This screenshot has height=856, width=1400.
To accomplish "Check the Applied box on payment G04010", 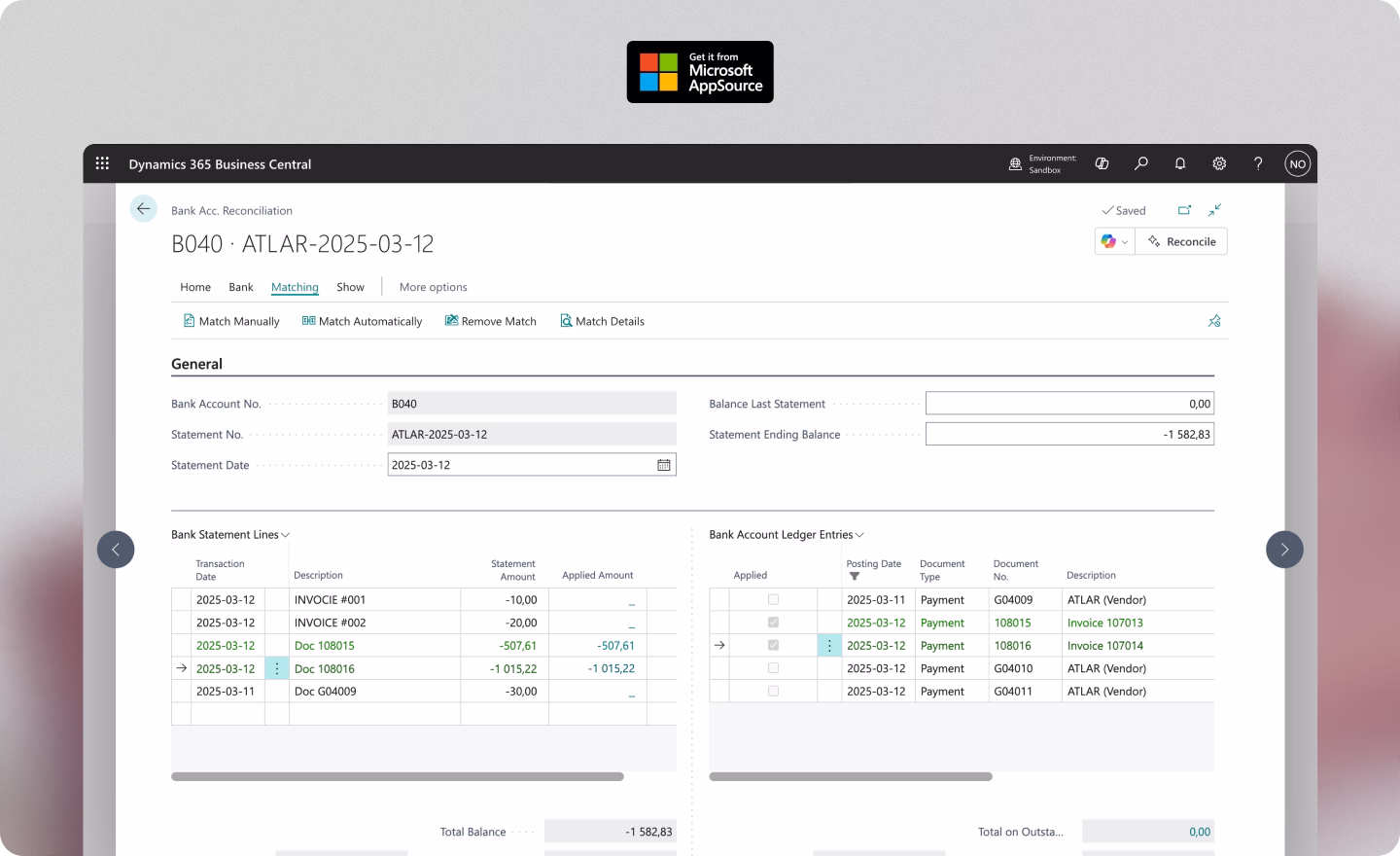I will click(773, 668).
